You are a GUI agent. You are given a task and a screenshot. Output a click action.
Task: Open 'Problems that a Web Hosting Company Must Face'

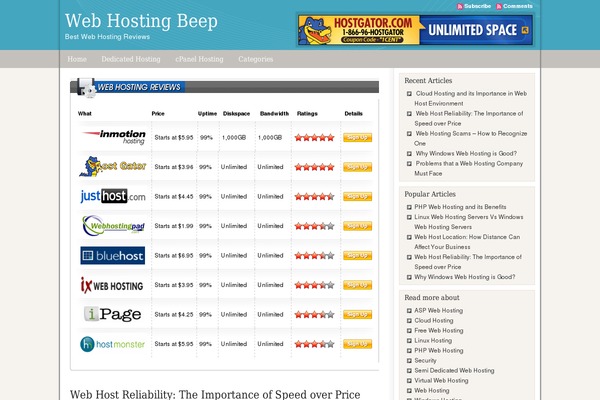[x=469, y=168]
